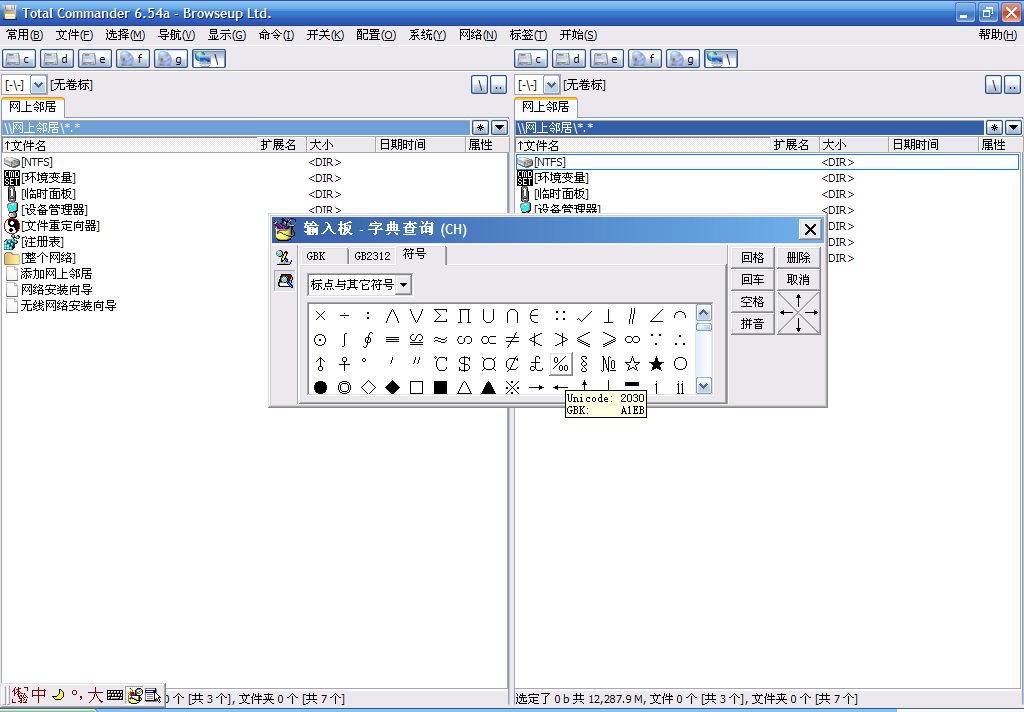Switch to the GBK tab
This screenshot has height=712, width=1024.
coord(316,256)
